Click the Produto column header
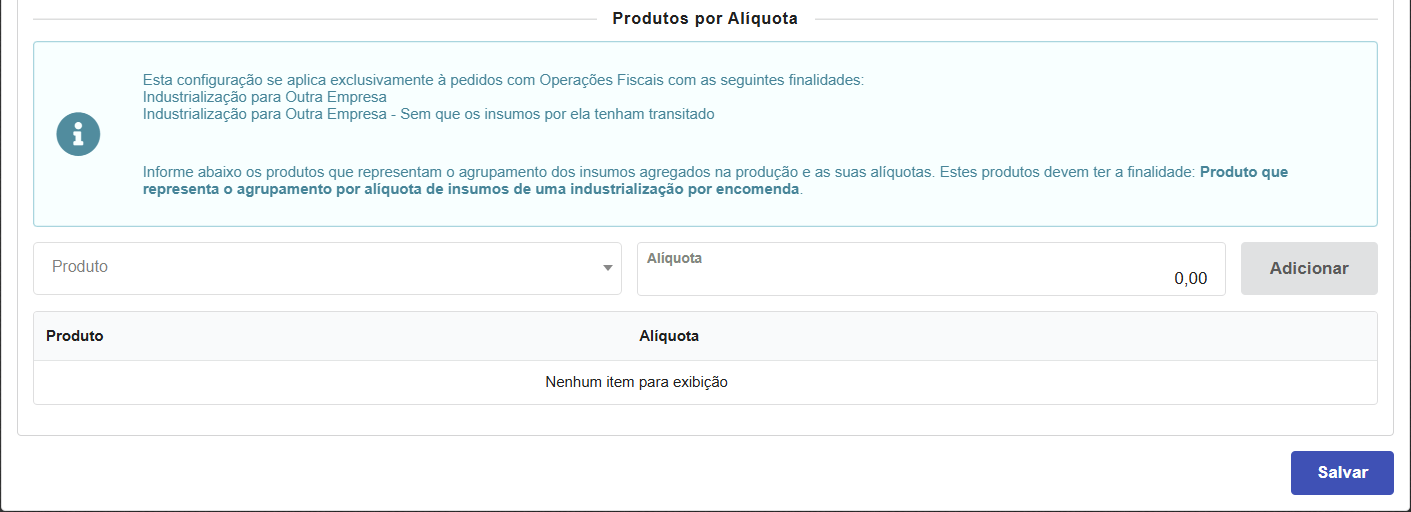The image size is (1411, 512). [75, 336]
